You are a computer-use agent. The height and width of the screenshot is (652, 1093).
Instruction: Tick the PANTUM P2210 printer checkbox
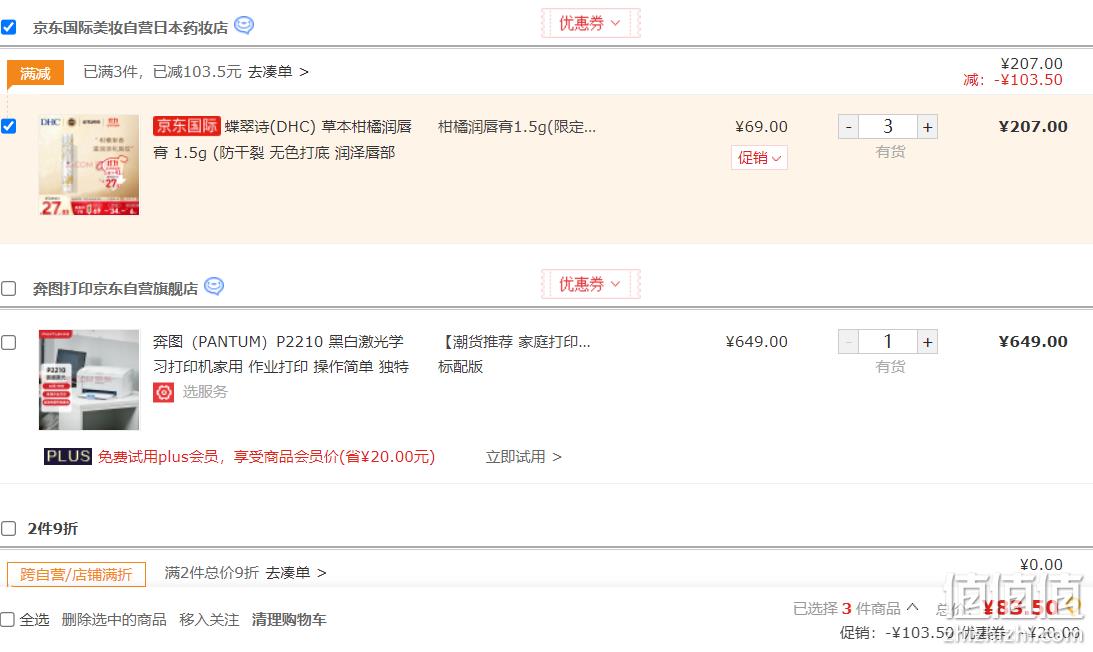8,342
